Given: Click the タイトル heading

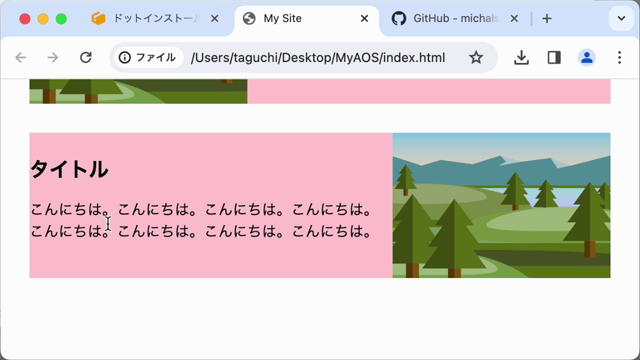Looking at the screenshot, I should (x=69, y=169).
